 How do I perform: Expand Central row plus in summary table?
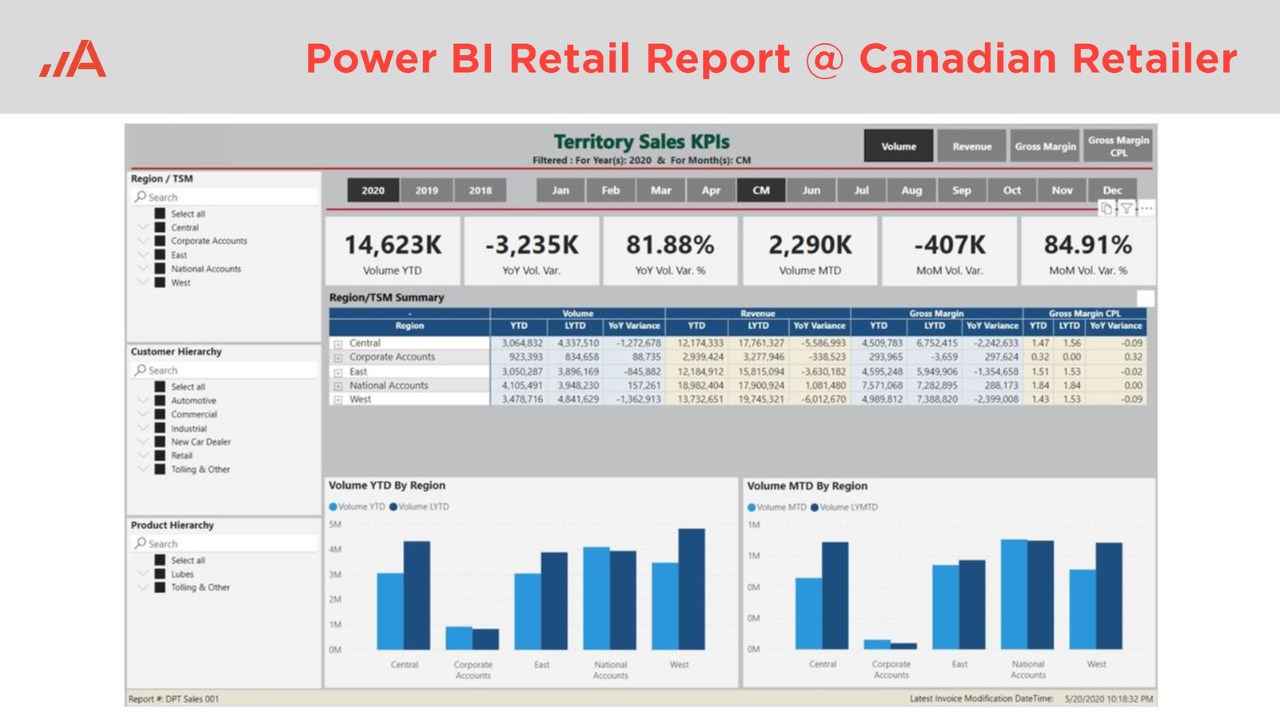[x=338, y=344]
